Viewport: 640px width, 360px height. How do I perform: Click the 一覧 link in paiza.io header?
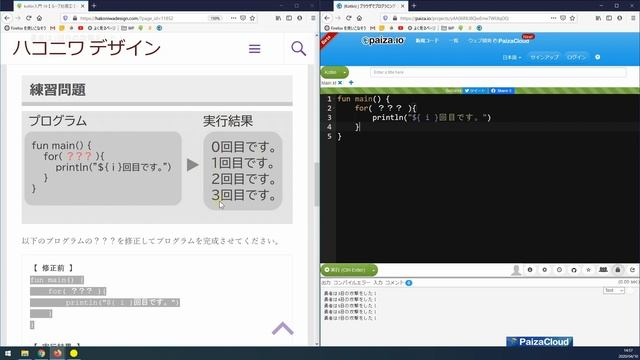point(454,40)
